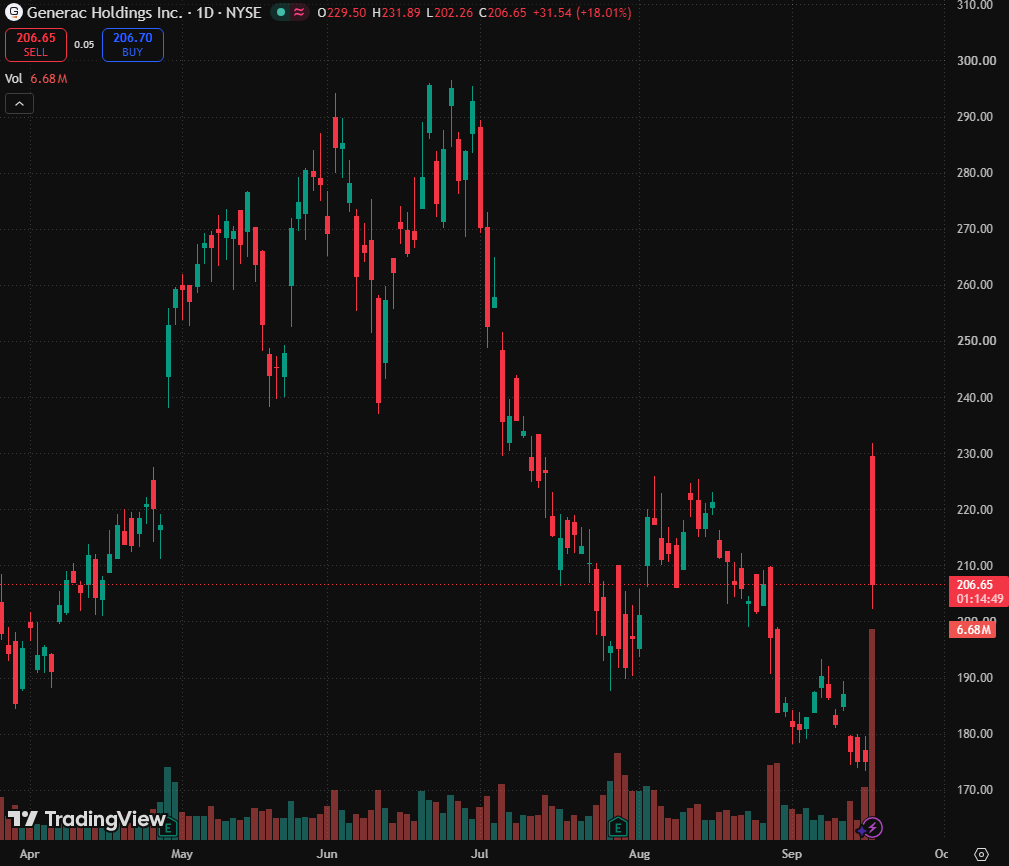Click the Generac logo icon in the header
The height and width of the screenshot is (866, 1009).
pos(14,12)
